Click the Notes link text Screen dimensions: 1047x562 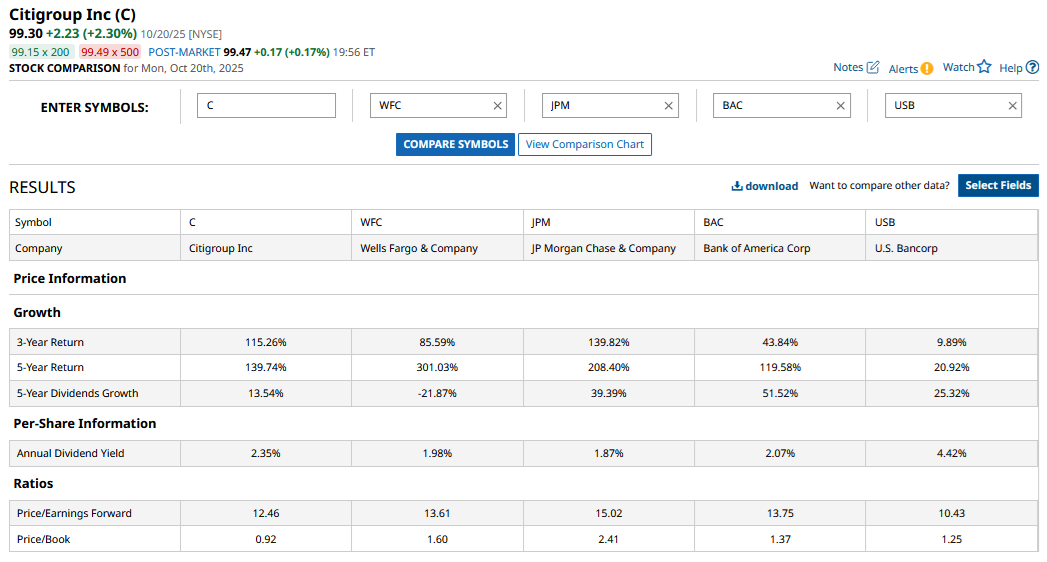click(x=848, y=68)
